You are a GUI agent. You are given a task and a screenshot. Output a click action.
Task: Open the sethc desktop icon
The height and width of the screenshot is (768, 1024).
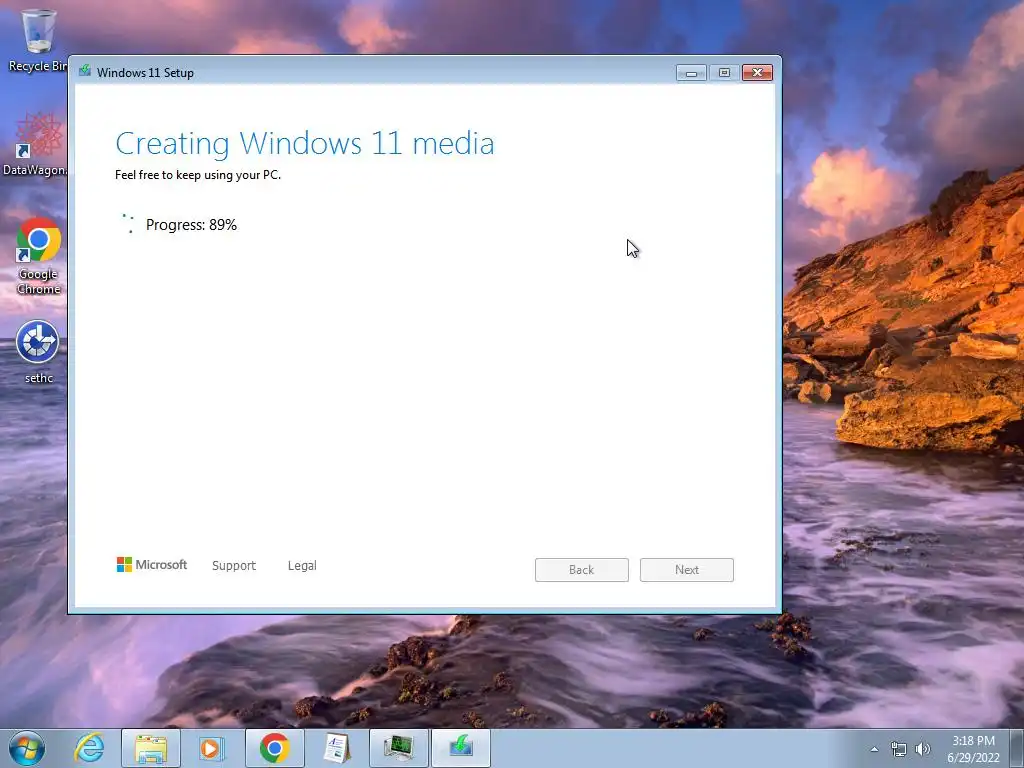point(38,351)
